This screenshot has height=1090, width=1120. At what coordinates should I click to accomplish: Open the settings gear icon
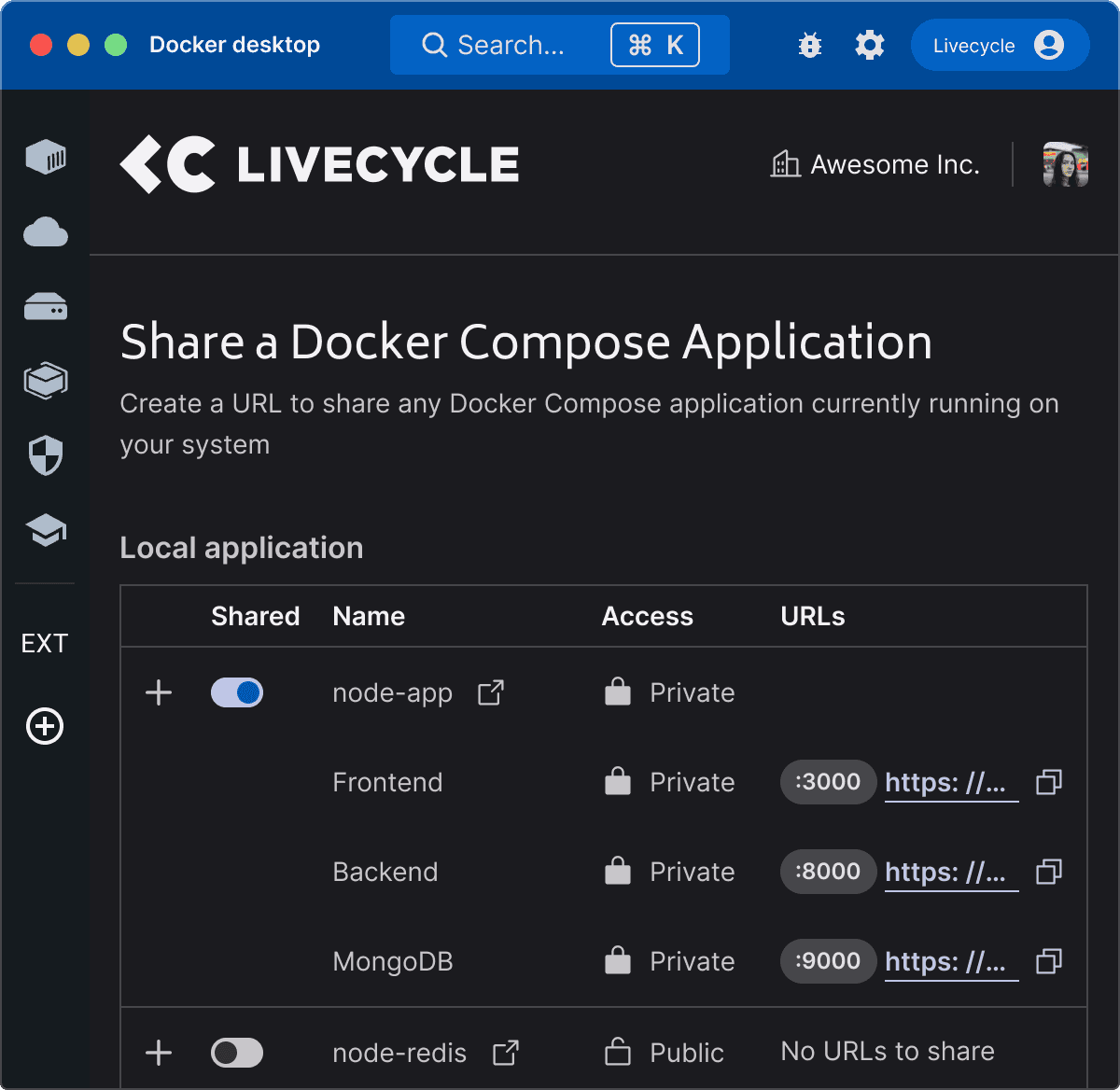[870, 45]
